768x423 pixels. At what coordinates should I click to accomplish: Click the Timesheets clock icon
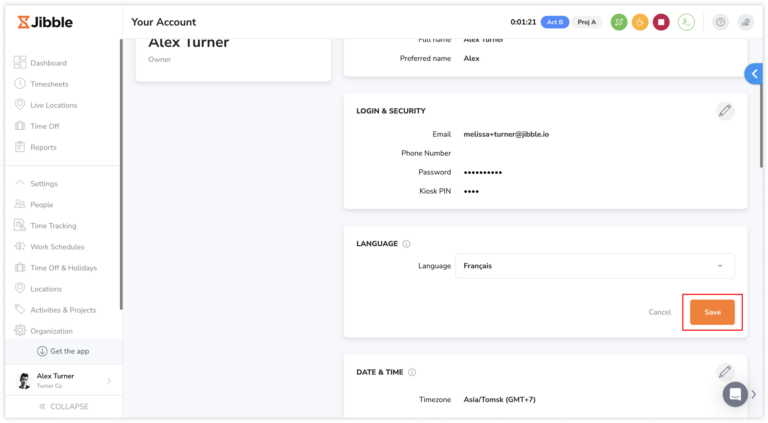(x=20, y=83)
